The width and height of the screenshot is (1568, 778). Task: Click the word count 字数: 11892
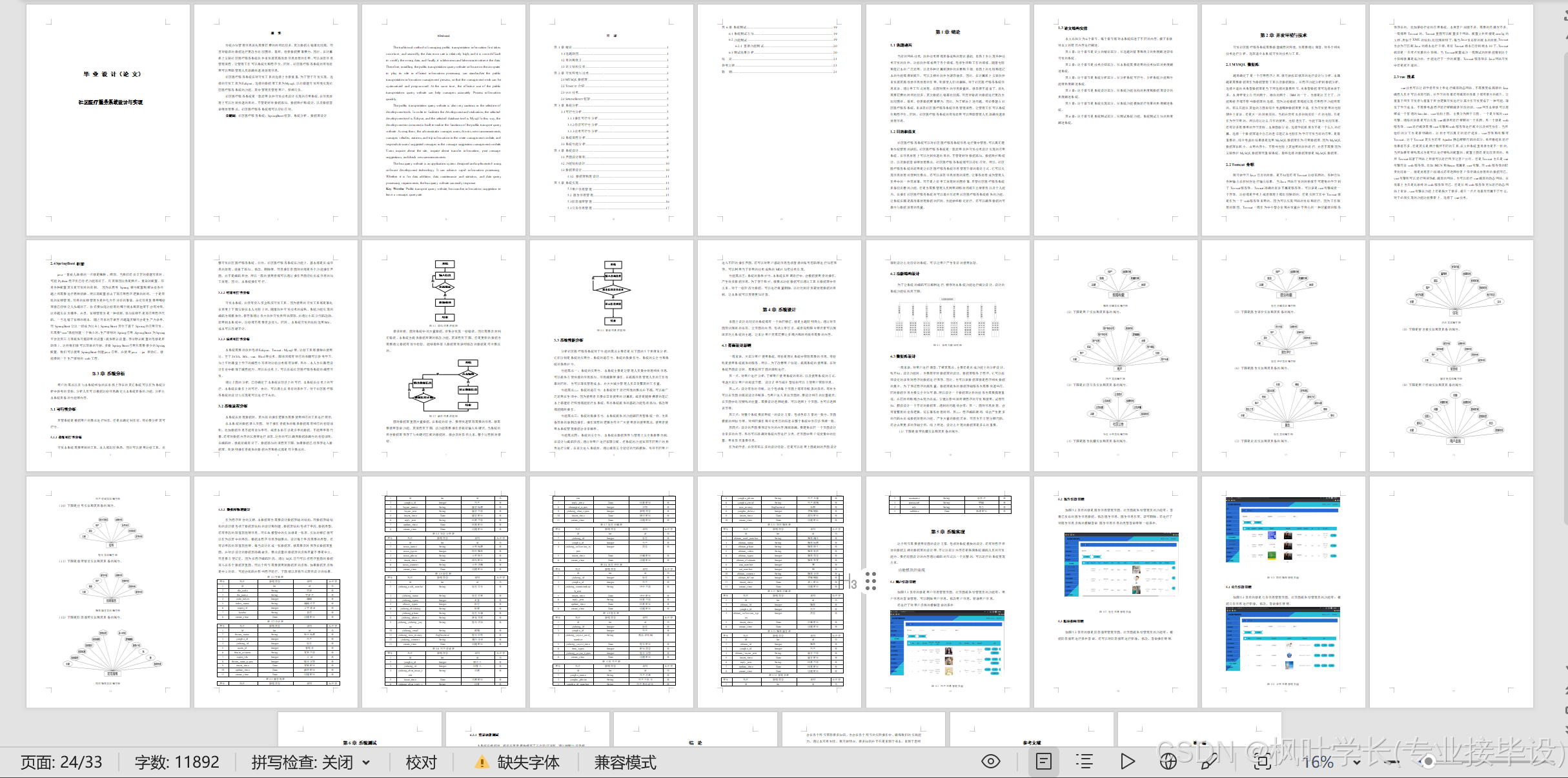[177, 763]
